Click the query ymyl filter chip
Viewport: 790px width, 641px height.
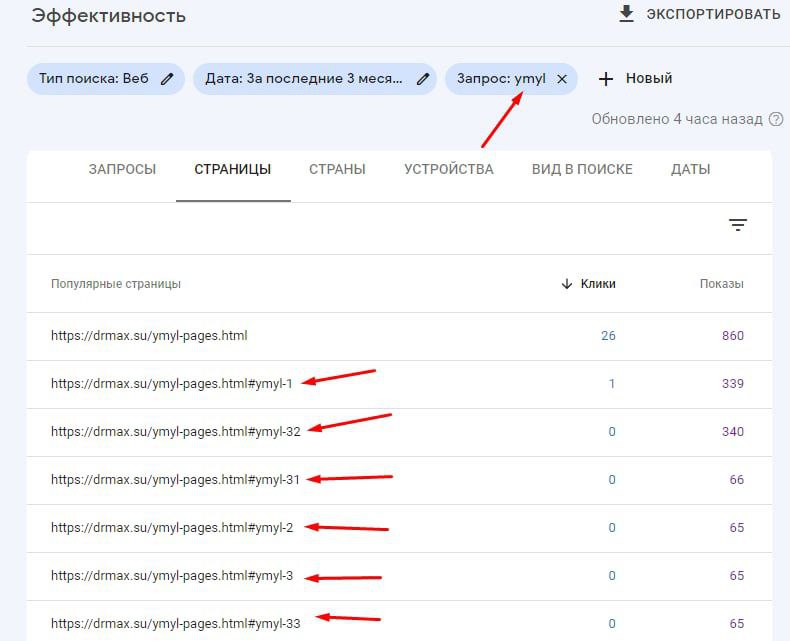tap(501, 78)
